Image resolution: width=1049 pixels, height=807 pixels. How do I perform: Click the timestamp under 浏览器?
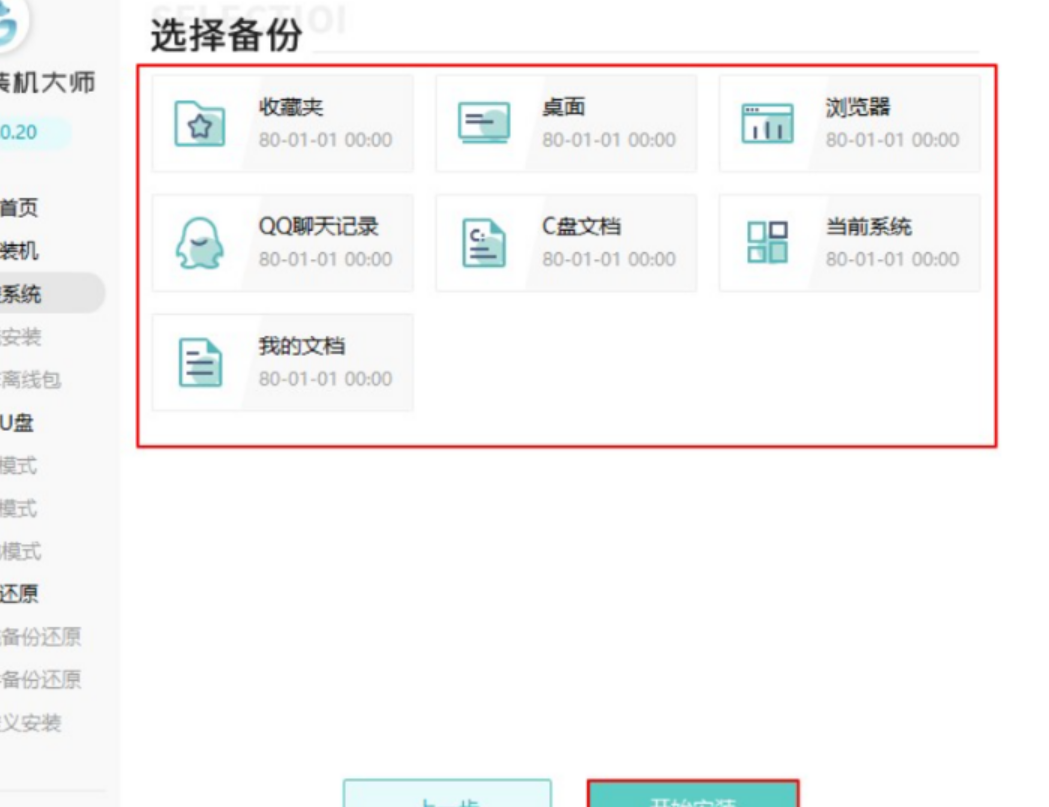tap(892, 140)
